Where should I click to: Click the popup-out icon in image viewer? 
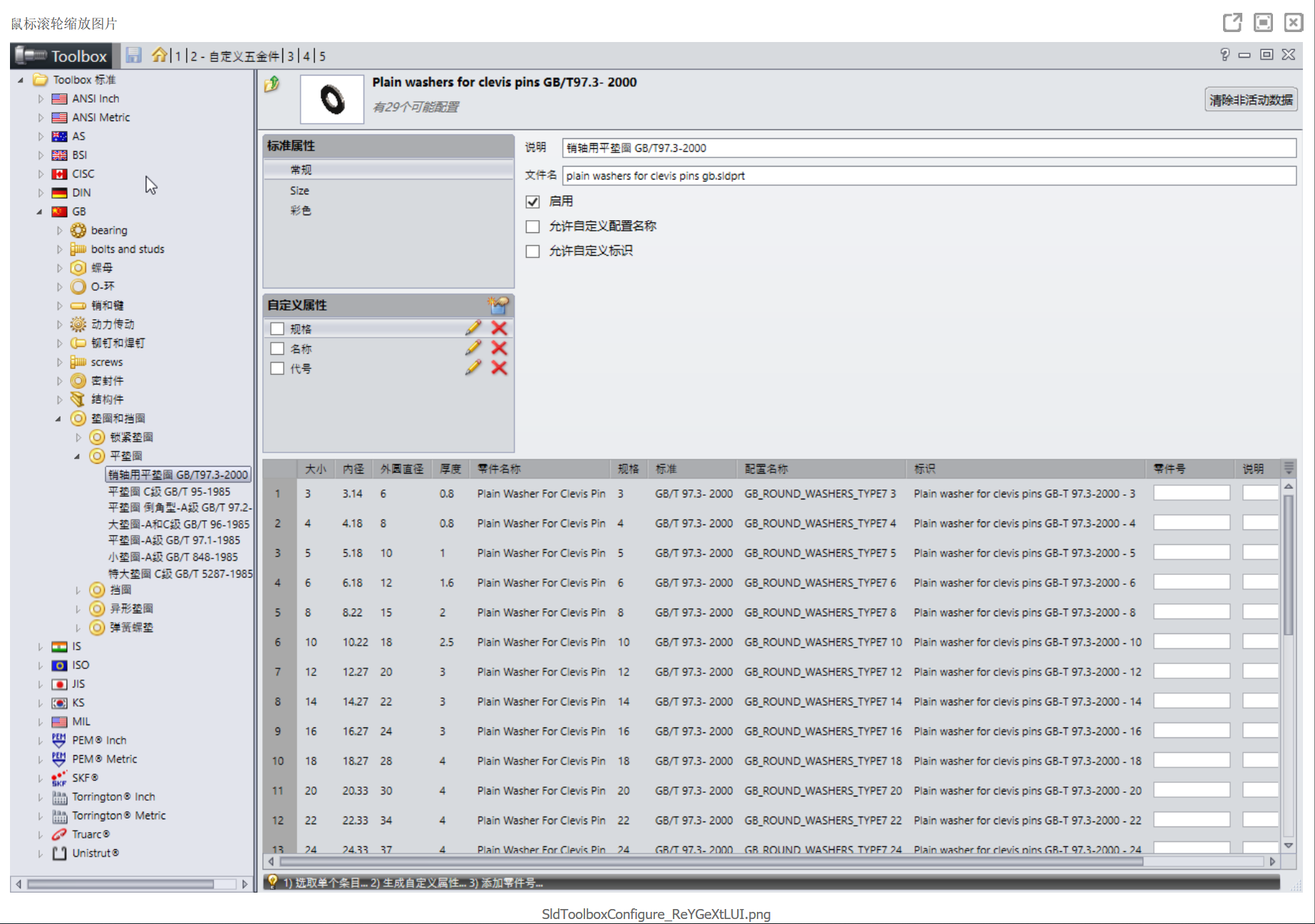(1232, 23)
